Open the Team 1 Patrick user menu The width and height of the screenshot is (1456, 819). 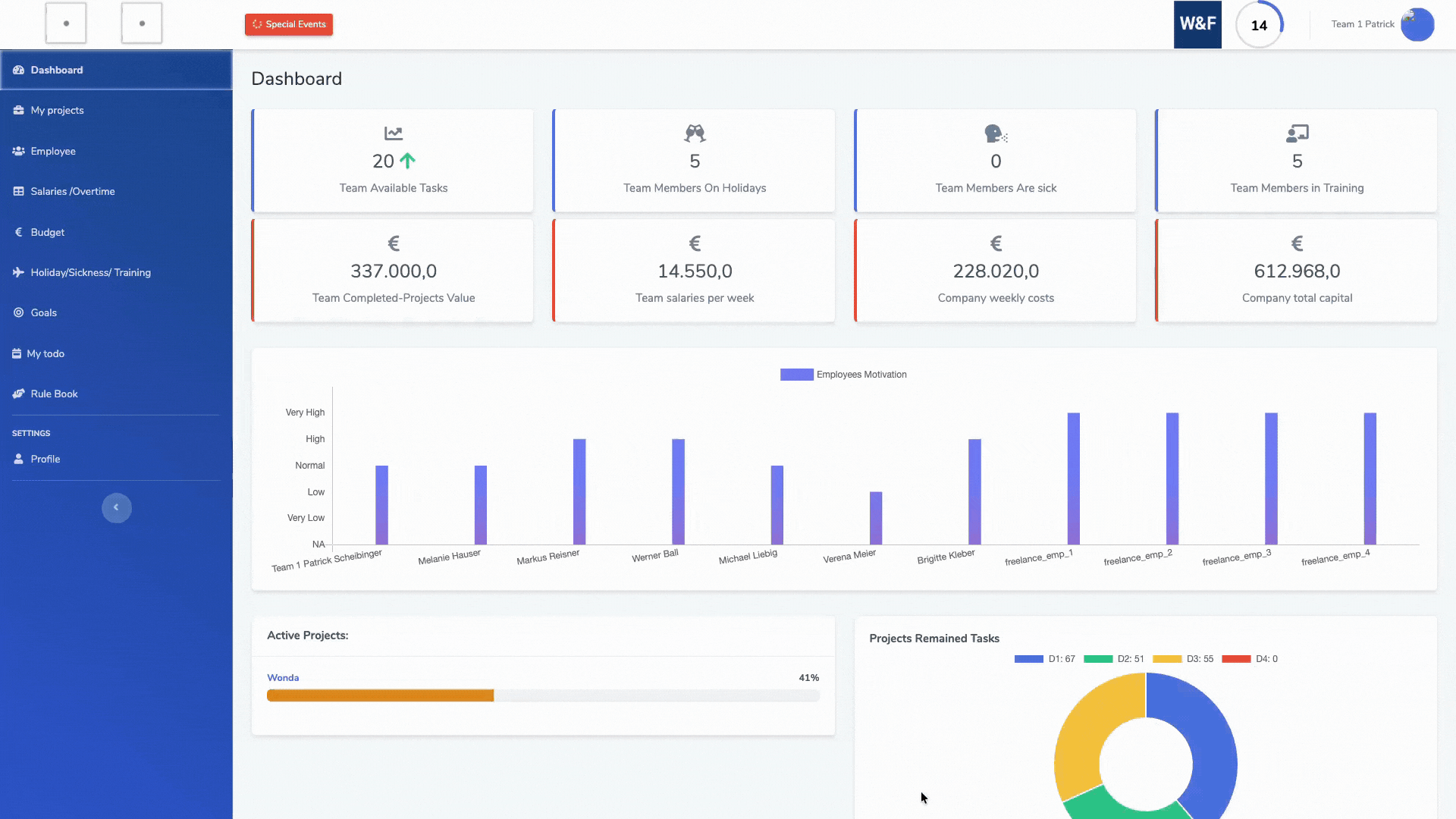[1363, 24]
